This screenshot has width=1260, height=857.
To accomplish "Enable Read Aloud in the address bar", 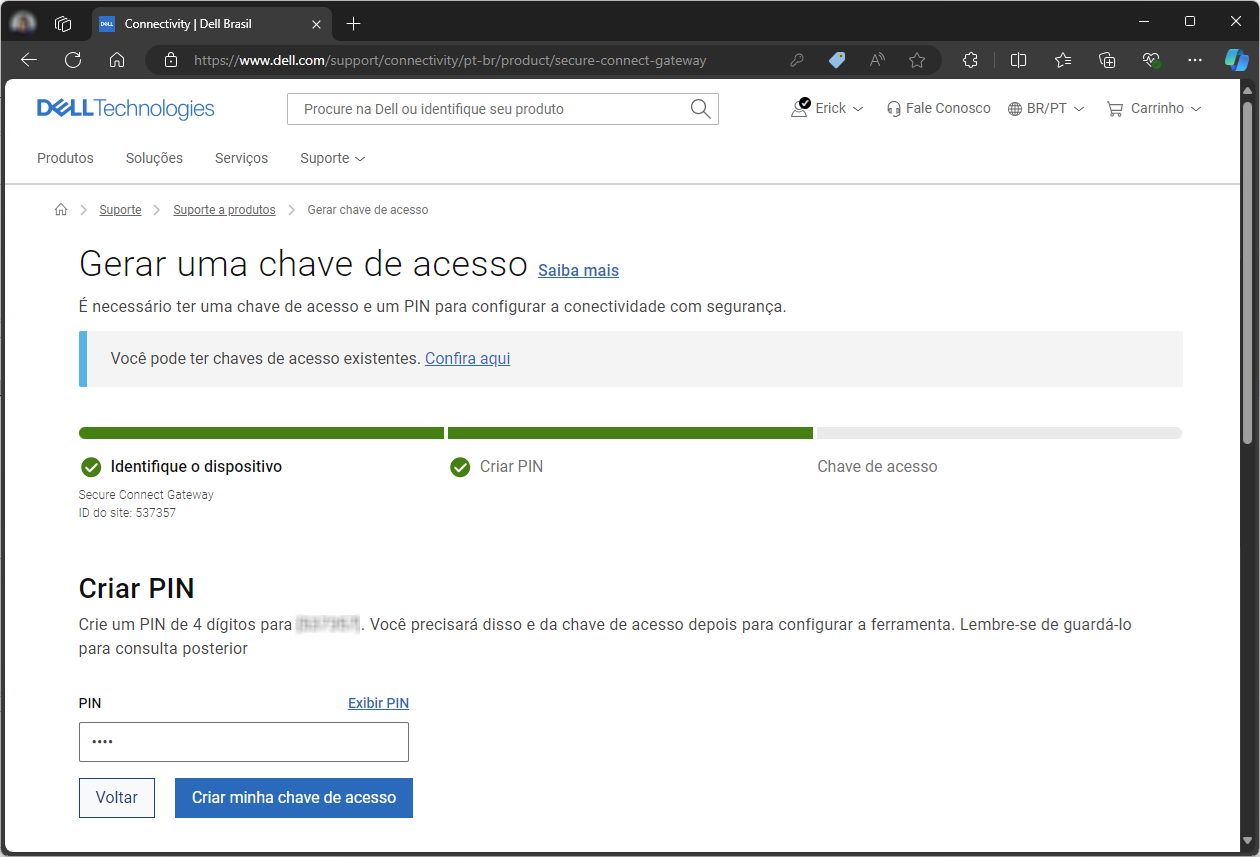I will point(877,60).
